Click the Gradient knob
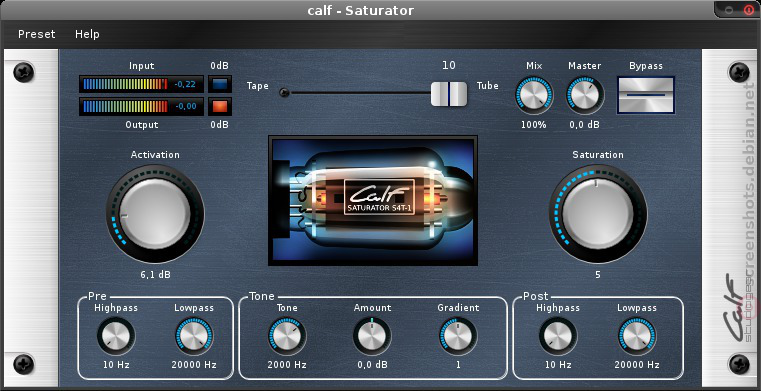 pyautogui.click(x=458, y=336)
